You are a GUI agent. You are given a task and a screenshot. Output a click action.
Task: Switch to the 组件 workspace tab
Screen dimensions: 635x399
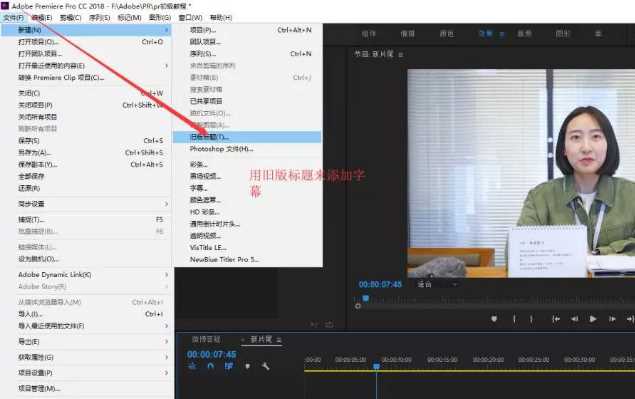click(369, 34)
